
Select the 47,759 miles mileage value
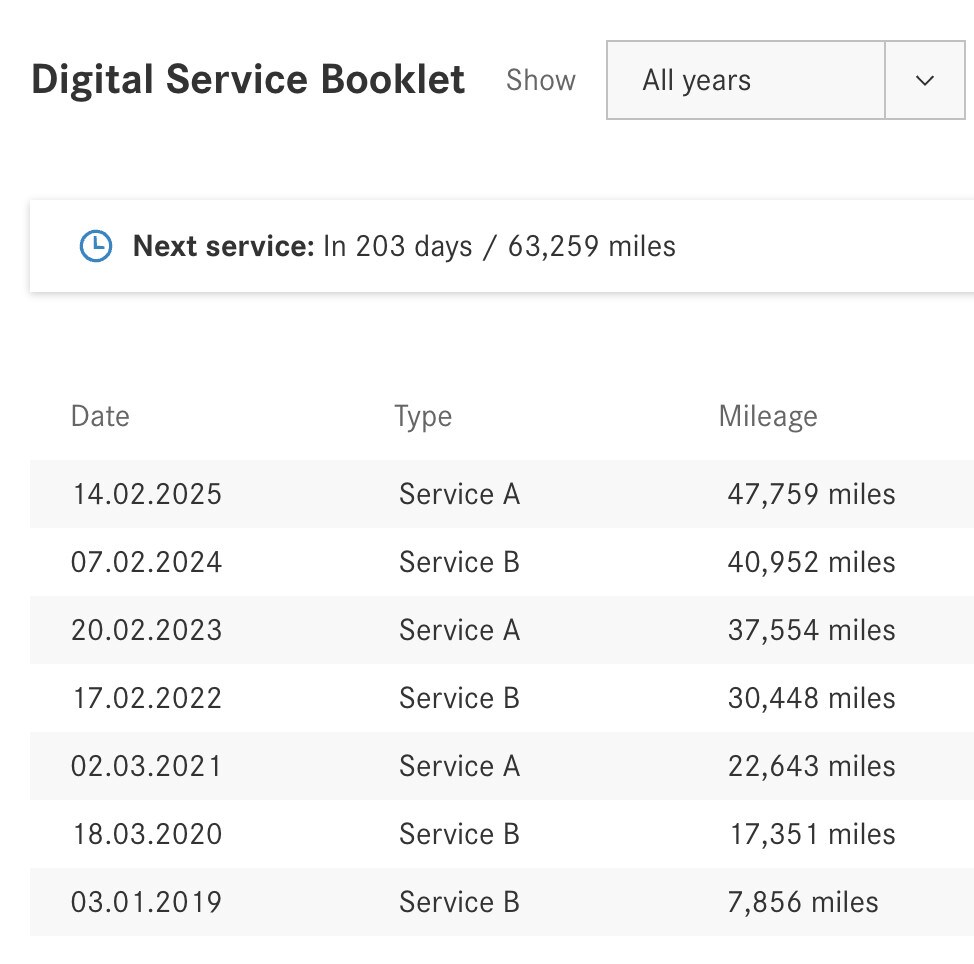point(811,494)
